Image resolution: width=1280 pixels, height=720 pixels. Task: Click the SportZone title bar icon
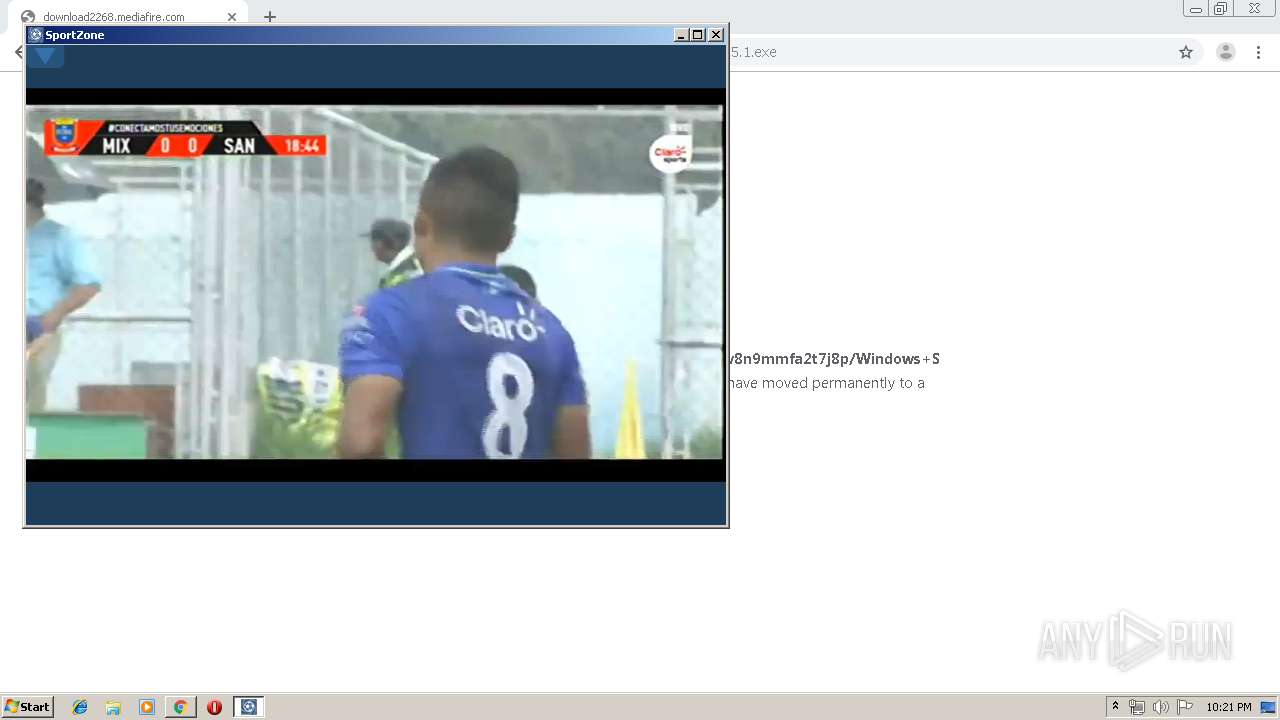tap(35, 35)
